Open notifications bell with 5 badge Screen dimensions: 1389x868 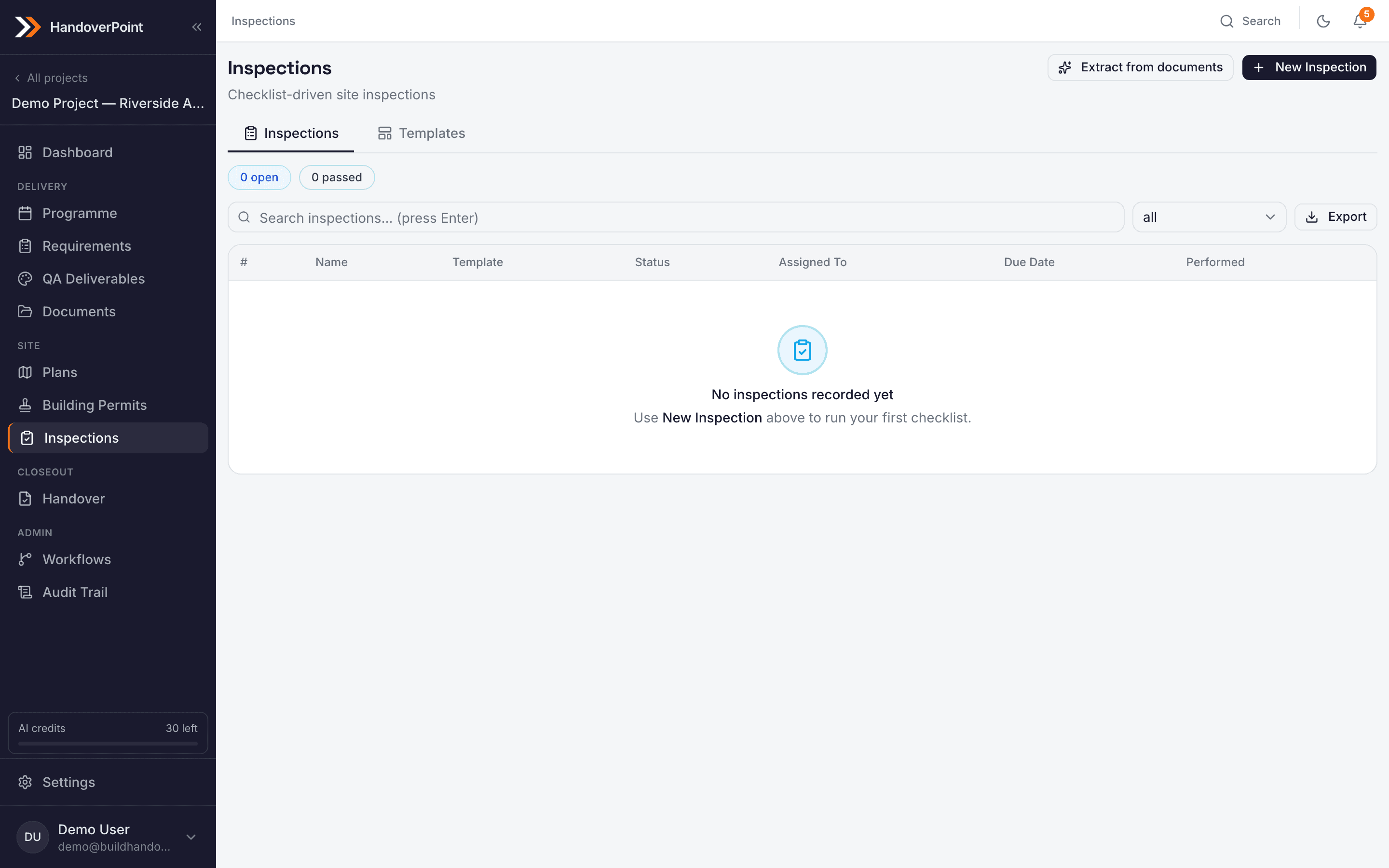click(x=1360, y=21)
